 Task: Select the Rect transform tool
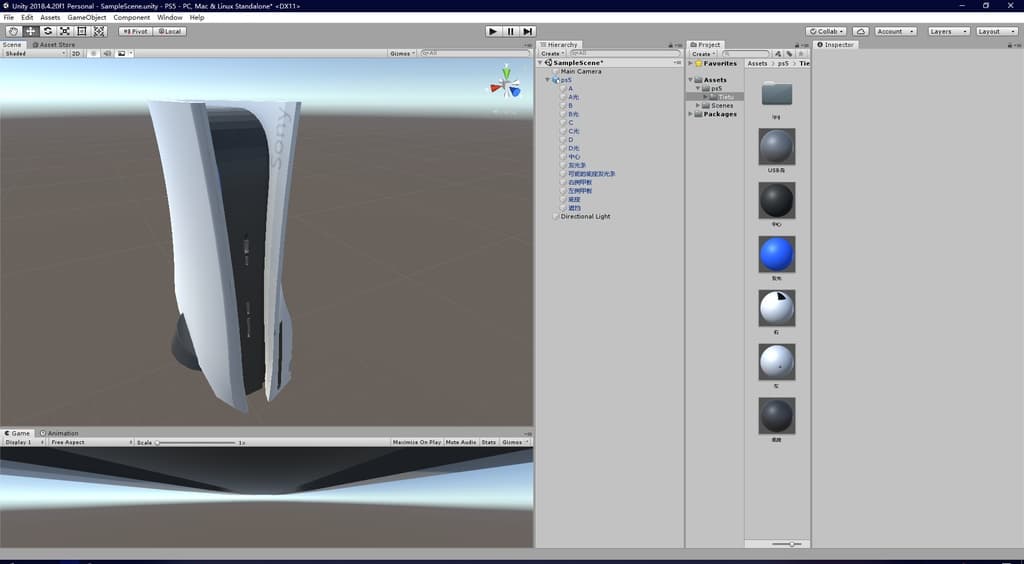click(81, 31)
